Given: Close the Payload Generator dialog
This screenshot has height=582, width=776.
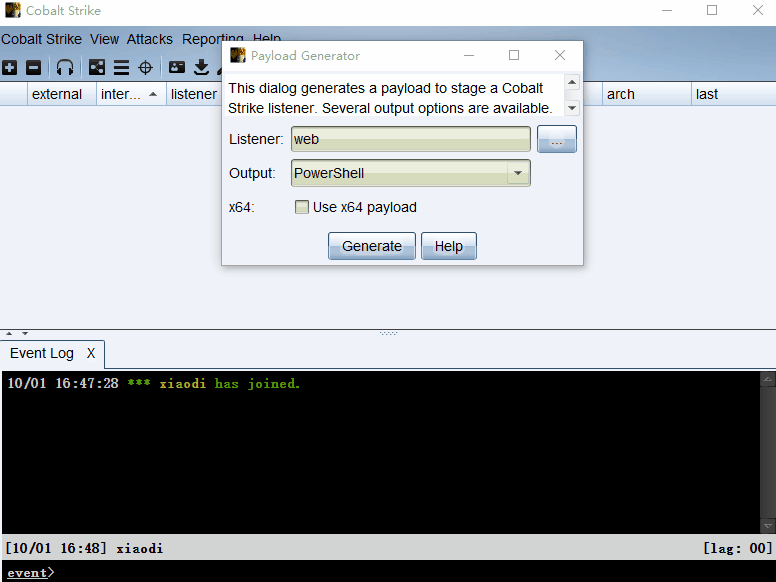Looking at the screenshot, I should 560,55.
